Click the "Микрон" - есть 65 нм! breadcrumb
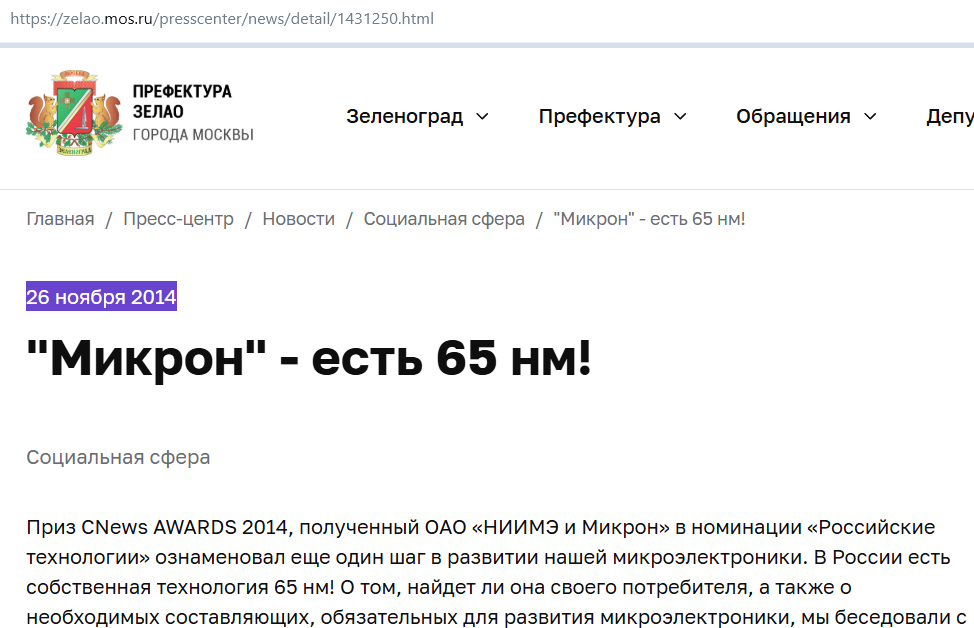Viewport: 974px width, 628px height. pyautogui.click(x=649, y=219)
